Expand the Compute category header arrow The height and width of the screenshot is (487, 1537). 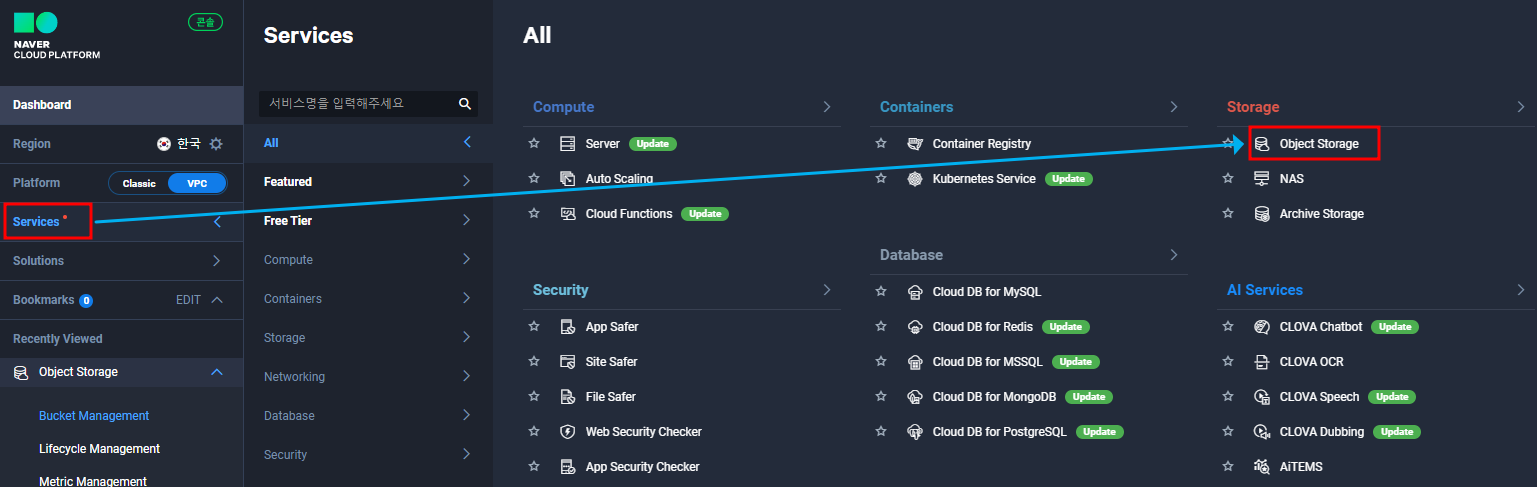[x=827, y=107]
